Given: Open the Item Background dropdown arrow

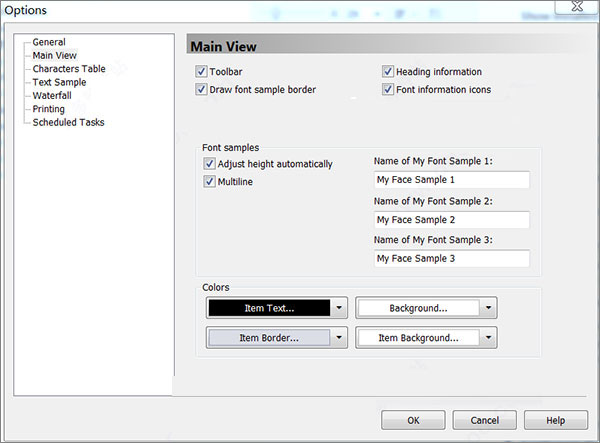Looking at the screenshot, I should (x=489, y=337).
